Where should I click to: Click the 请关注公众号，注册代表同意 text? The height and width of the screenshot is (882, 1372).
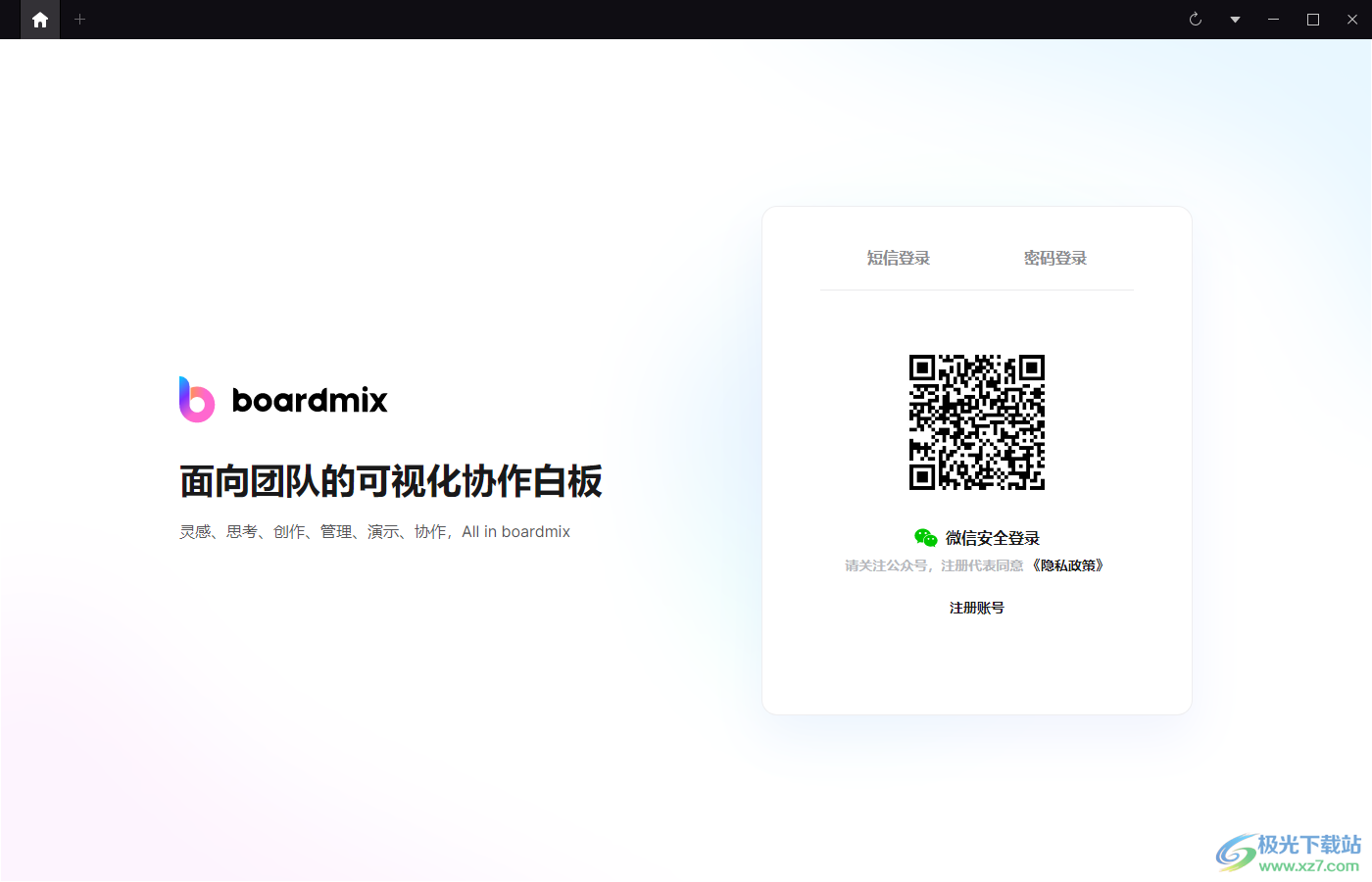click(934, 565)
